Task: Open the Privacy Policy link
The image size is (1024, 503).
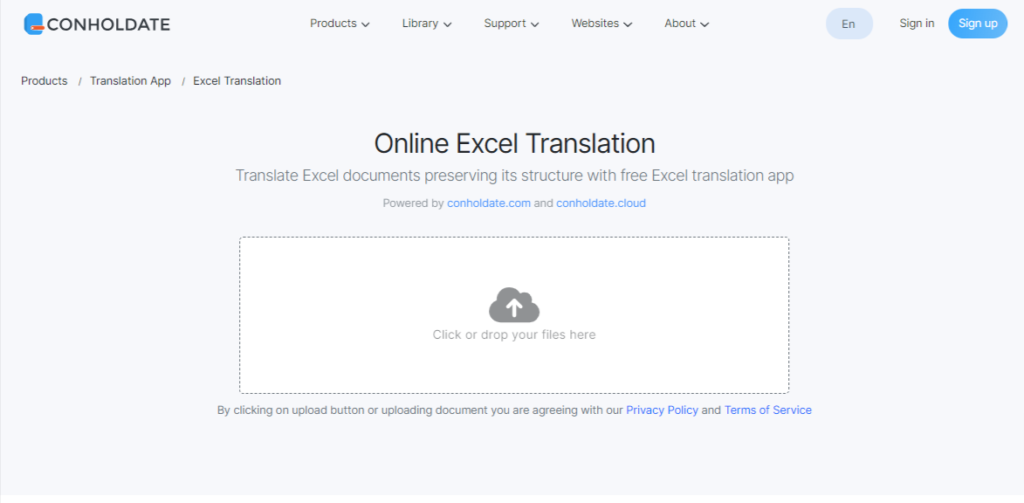Action: click(x=662, y=410)
